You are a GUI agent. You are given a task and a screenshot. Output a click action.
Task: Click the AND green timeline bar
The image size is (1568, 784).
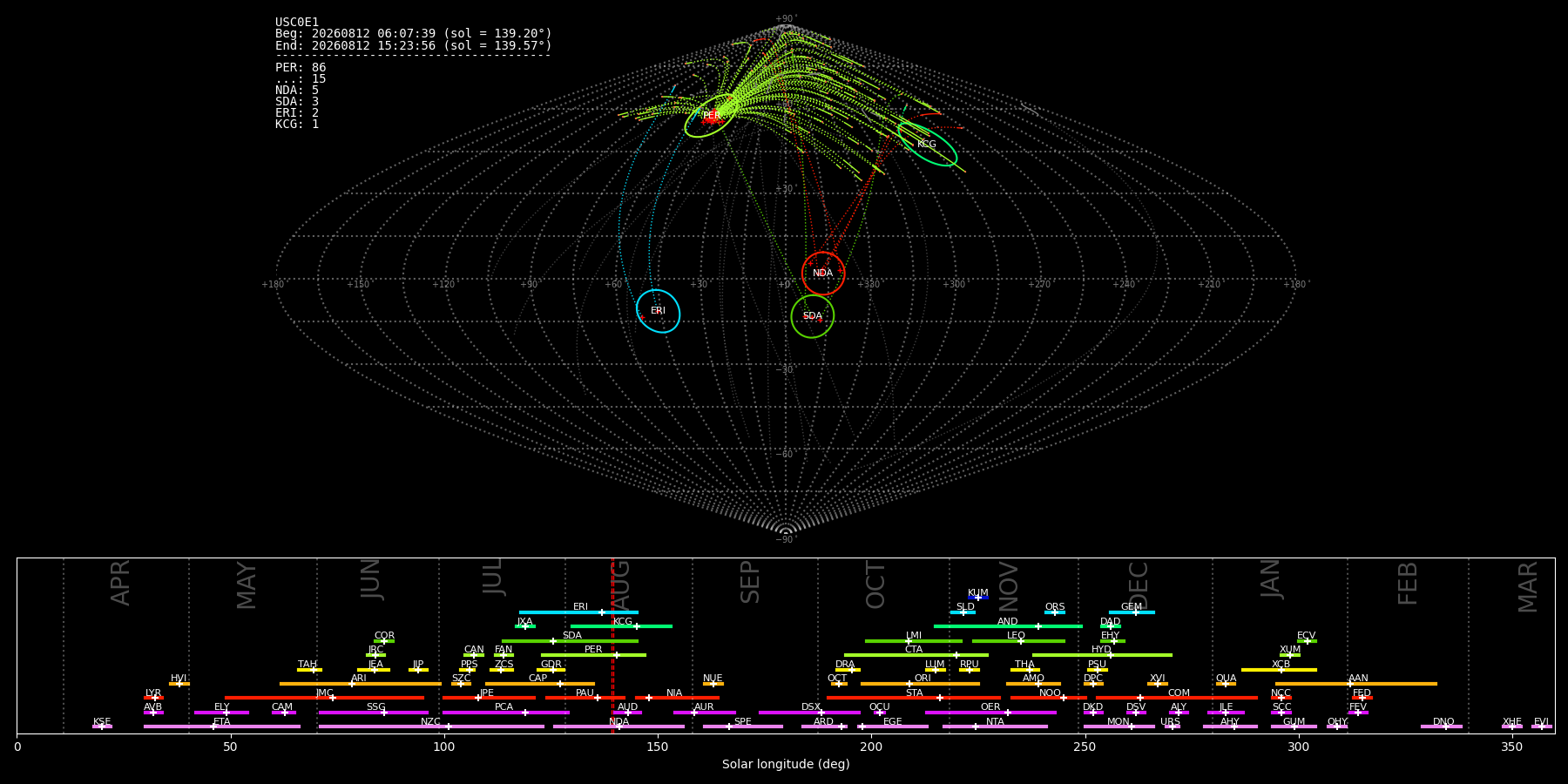point(1008,626)
